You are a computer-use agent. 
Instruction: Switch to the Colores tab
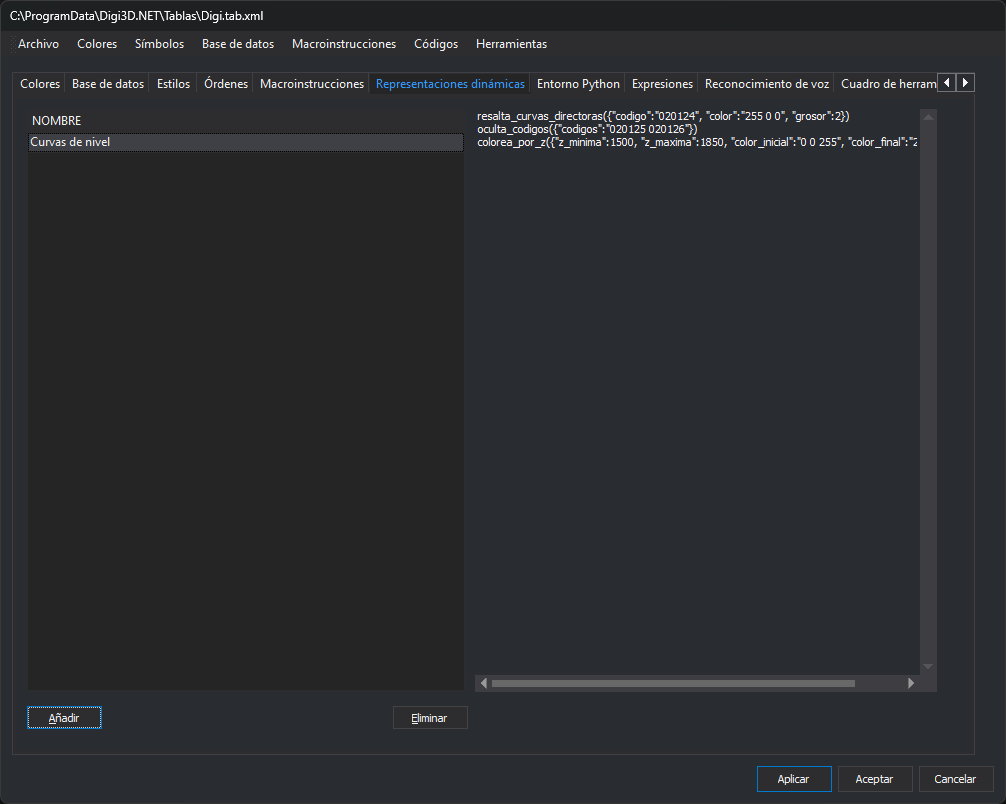pos(40,83)
